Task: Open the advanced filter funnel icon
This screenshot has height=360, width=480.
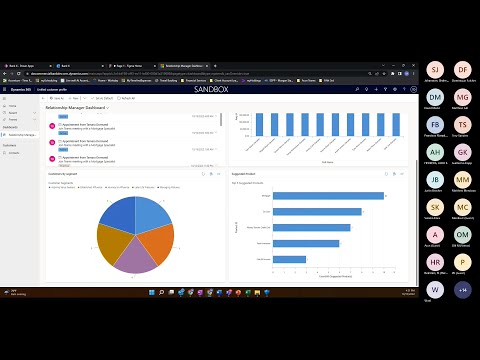Action: [385, 89]
